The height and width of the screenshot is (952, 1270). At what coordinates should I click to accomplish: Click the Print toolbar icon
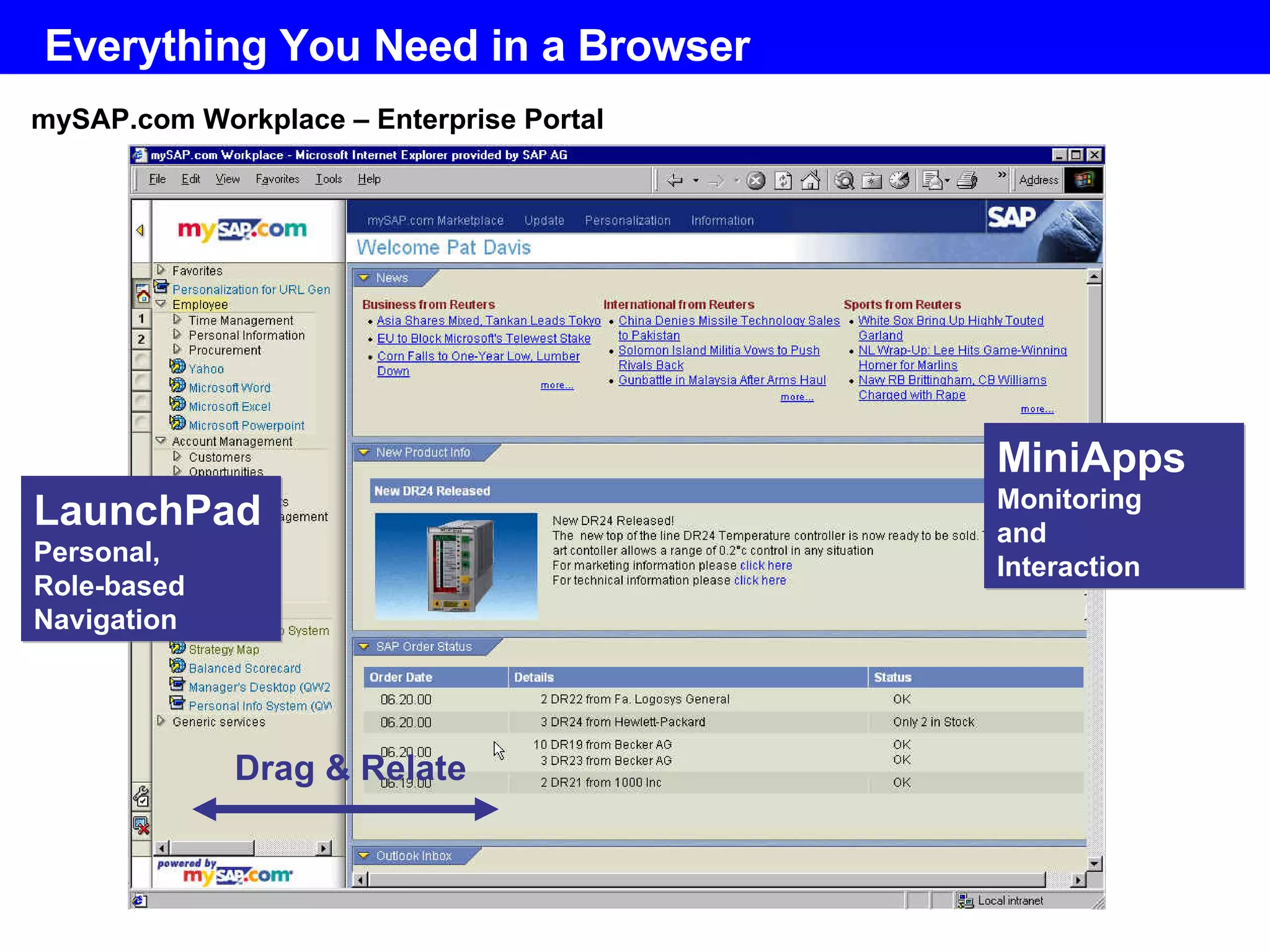click(x=967, y=180)
